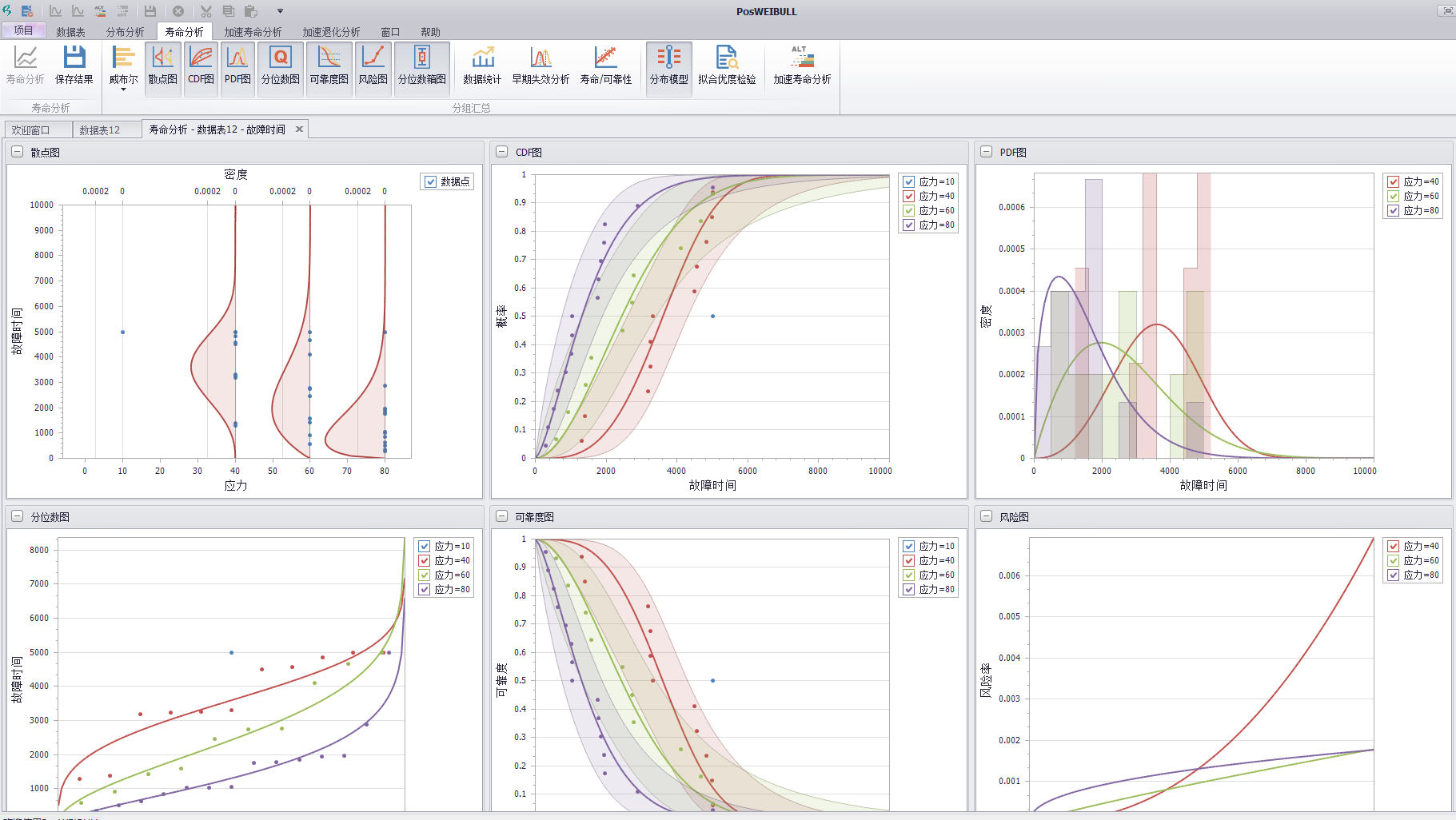The height and width of the screenshot is (820, 1456).
Task: Click the 故障时间 x-axis label of CDF chart
Action: [x=712, y=485]
